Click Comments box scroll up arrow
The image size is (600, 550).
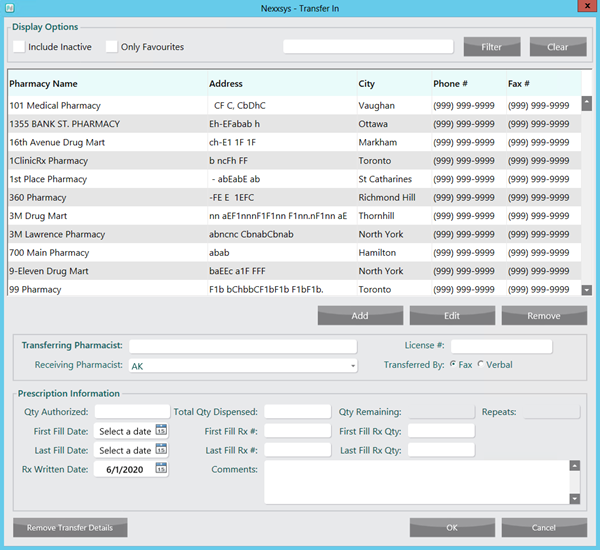(x=575, y=466)
